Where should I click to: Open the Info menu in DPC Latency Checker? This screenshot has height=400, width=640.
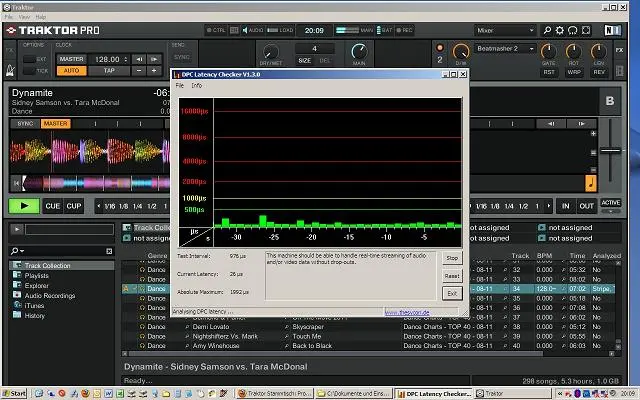(x=197, y=86)
